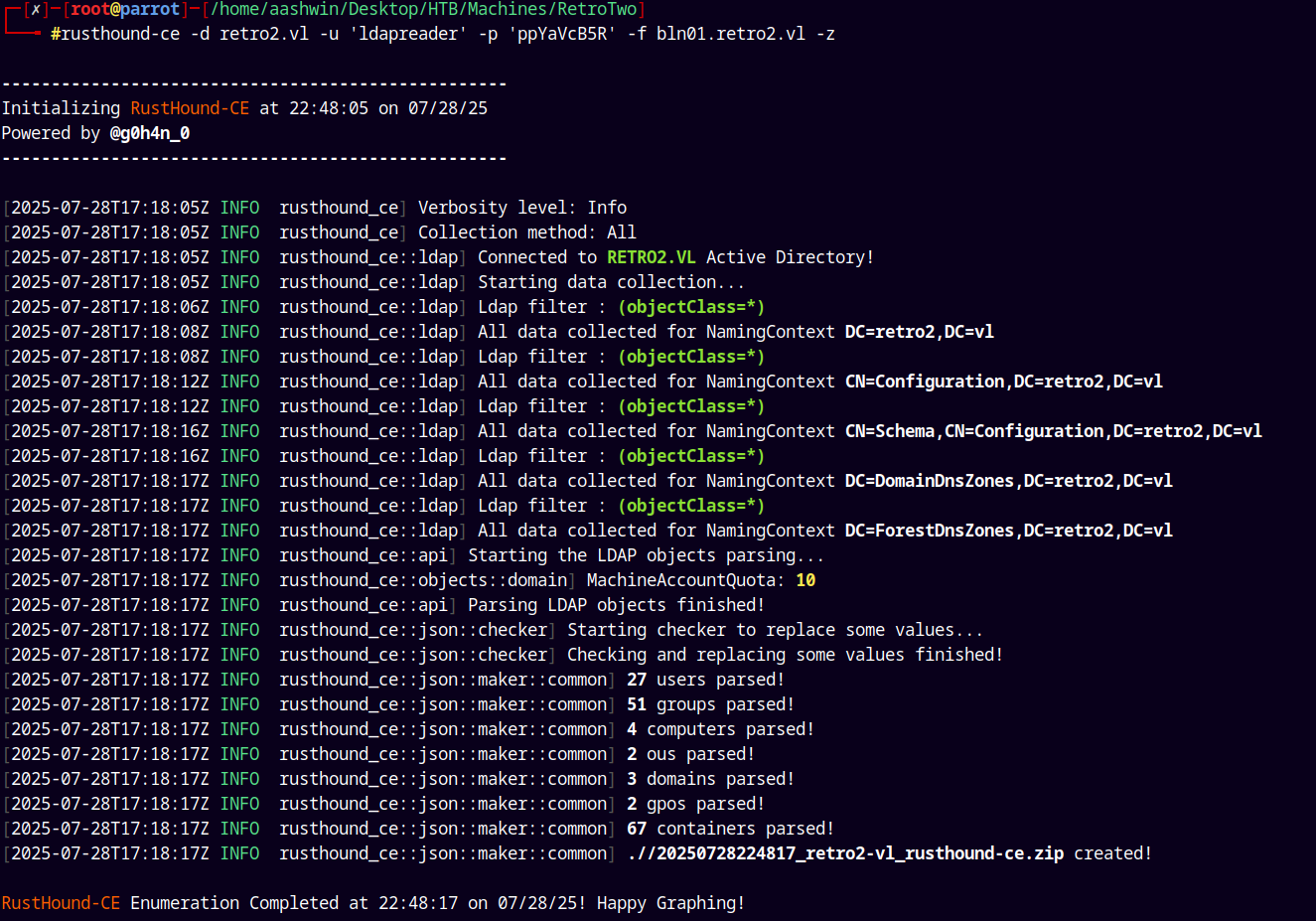Image resolution: width=1316 pixels, height=921 pixels.
Task: Click the '4 computers parsed!' line
Action: click(x=721, y=729)
